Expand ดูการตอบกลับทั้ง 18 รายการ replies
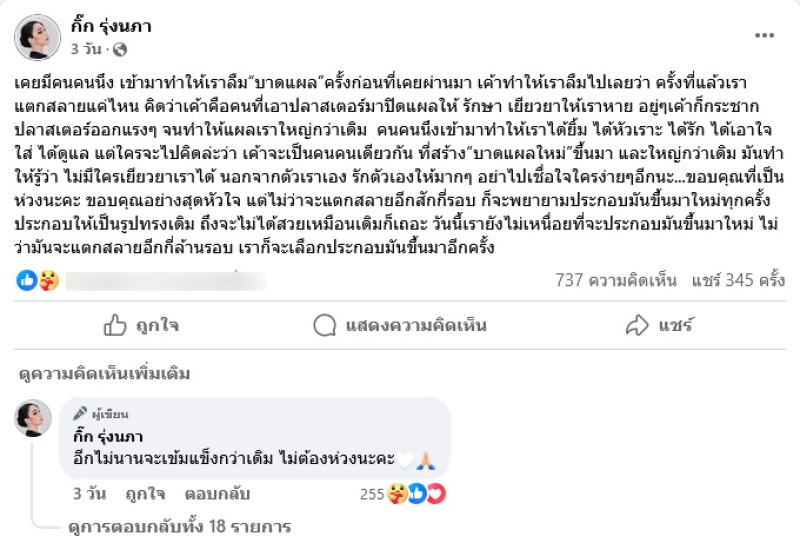Image resolution: width=800 pixels, height=543 pixels. (x=179, y=525)
